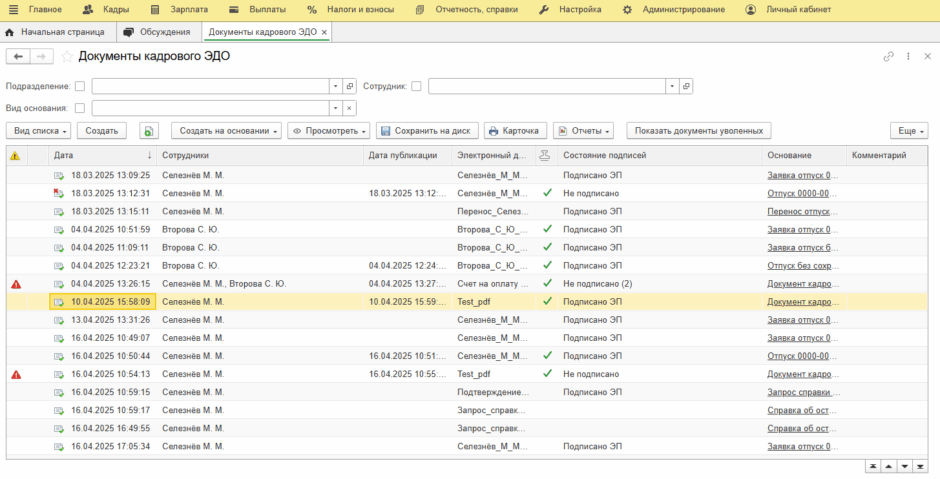Click the Не подписано (2) status cell
This screenshot has width=940, height=479.
pyautogui.click(x=598, y=284)
